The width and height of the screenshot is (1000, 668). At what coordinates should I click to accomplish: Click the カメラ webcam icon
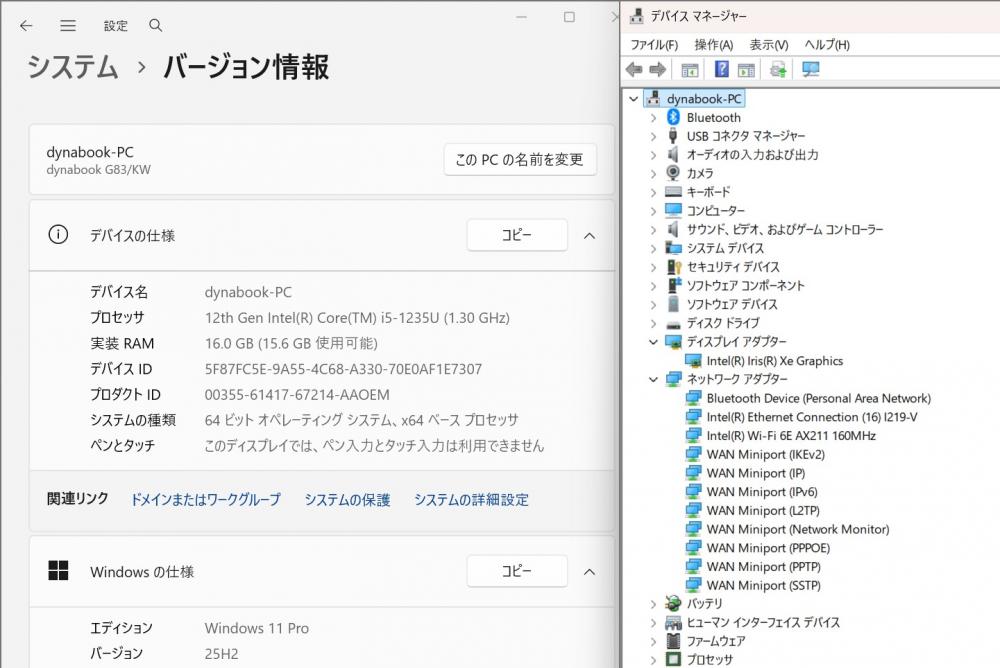coord(673,173)
